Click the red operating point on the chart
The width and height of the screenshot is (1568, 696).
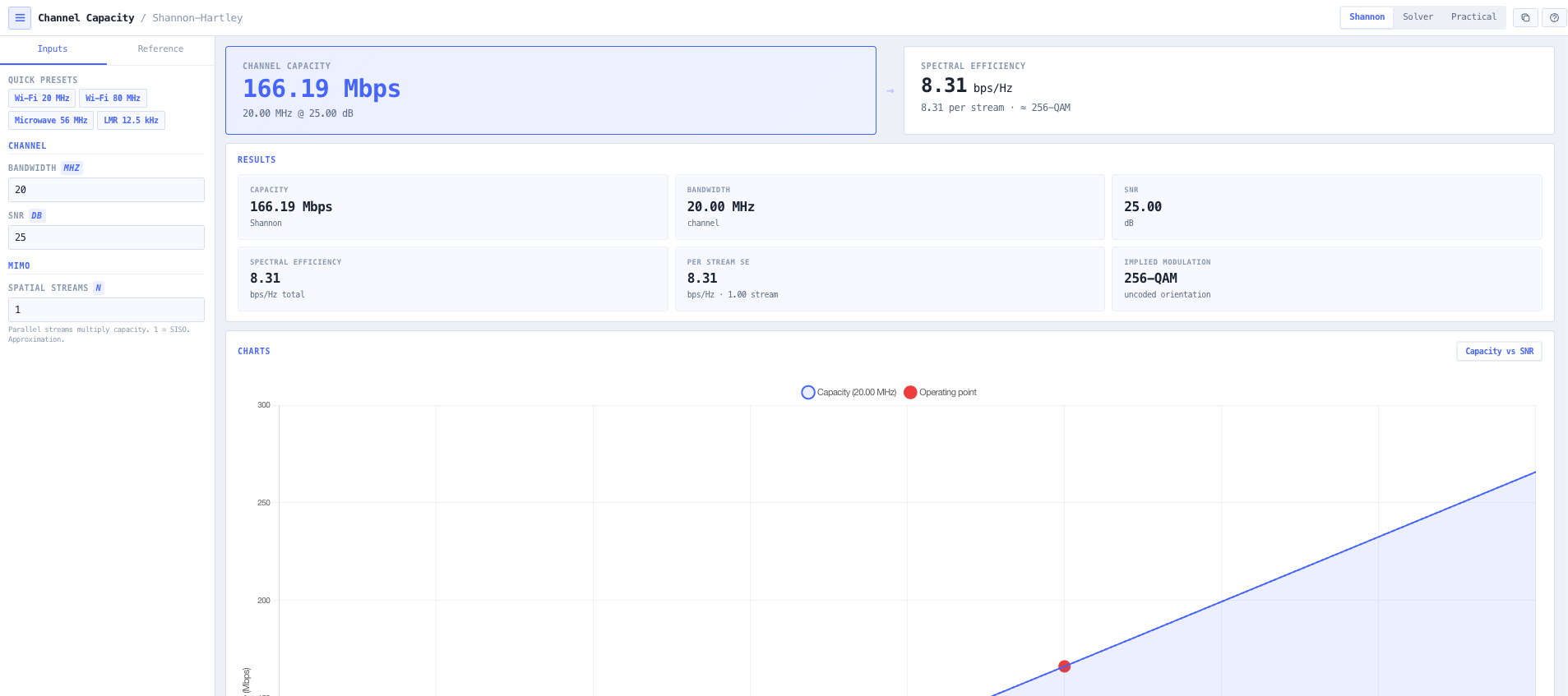coord(1064,666)
